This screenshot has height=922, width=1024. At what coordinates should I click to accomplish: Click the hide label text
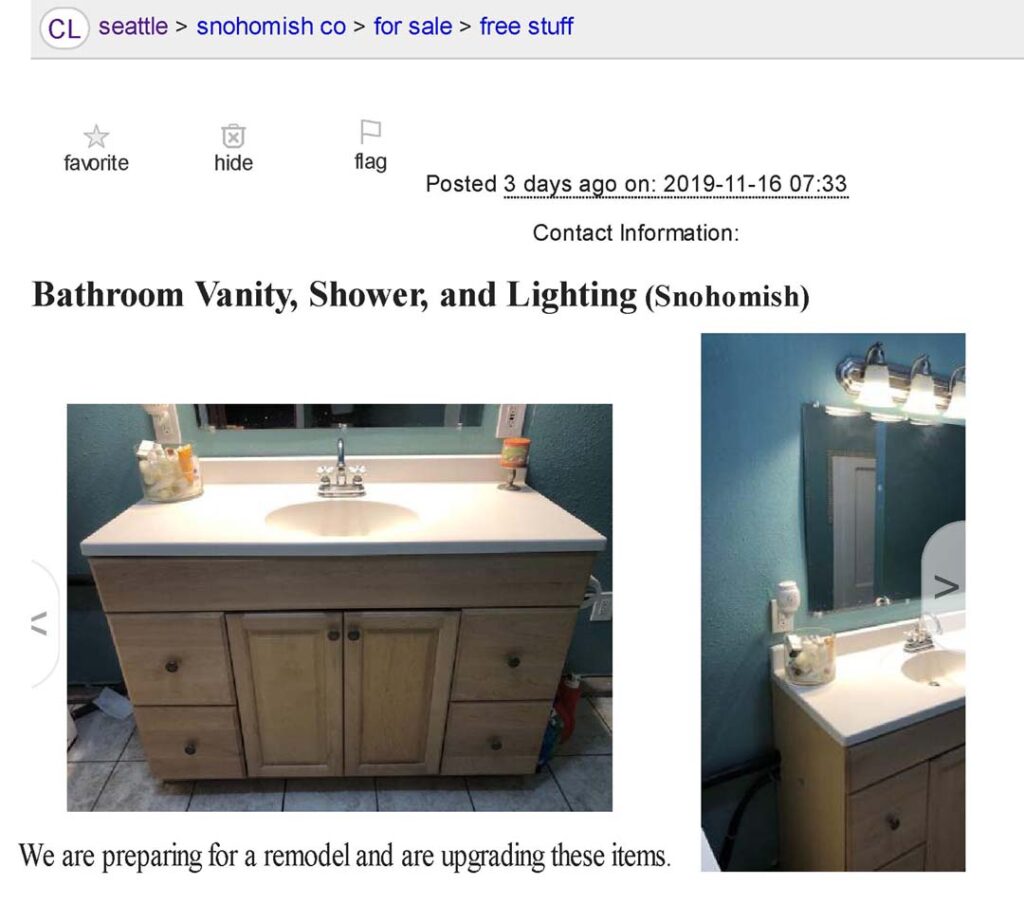[233, 163]
